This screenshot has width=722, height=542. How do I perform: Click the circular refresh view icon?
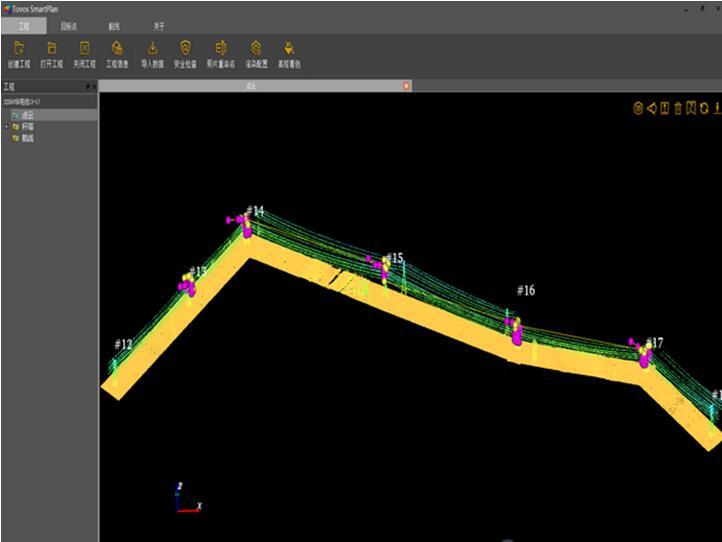pos(704,108)
